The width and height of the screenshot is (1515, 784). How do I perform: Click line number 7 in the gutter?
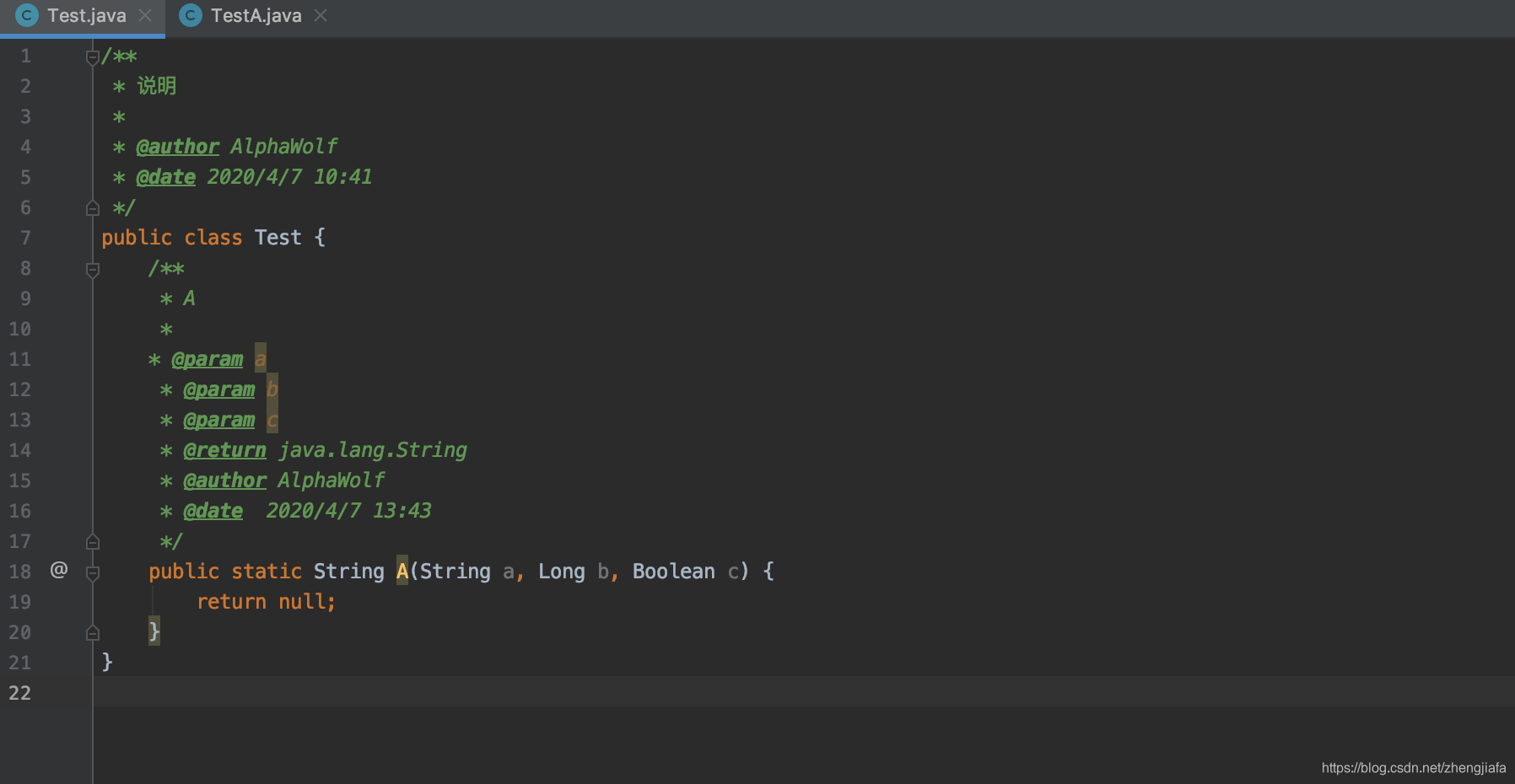pyautogui.click(x=25, y=238)
